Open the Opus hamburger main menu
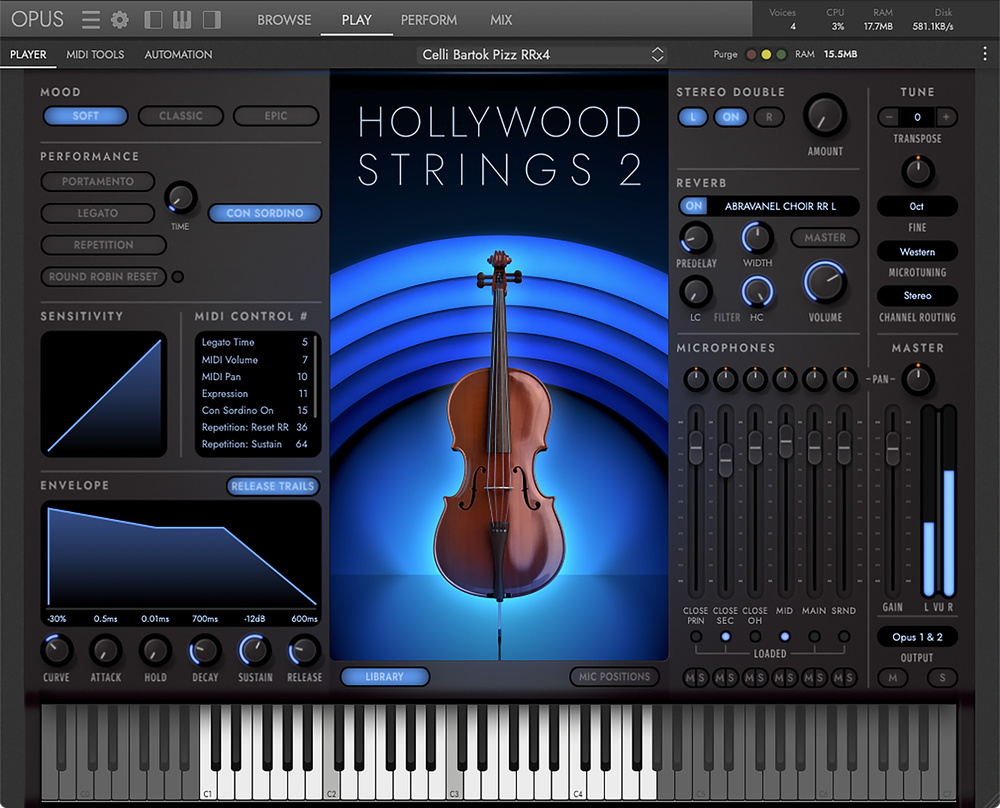Image resolution: width=1000 pixels, height=808 pixels. point(91,20)
